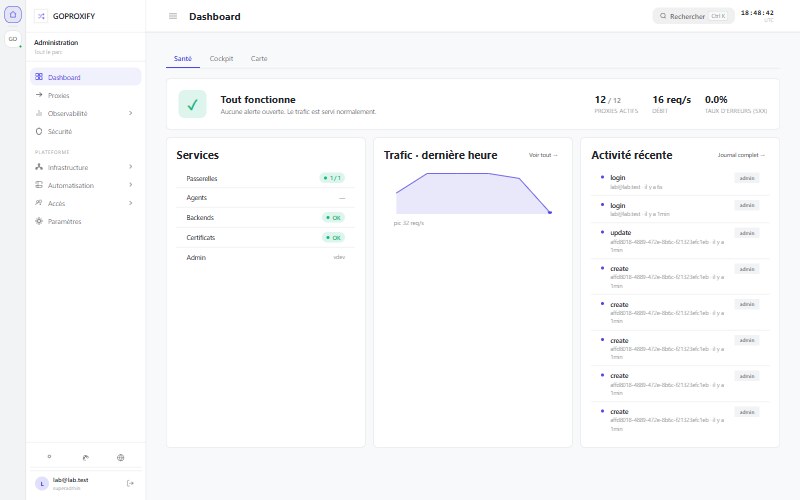
Task: Click the end point dot on traffic chart
Action: pos(550,212)
